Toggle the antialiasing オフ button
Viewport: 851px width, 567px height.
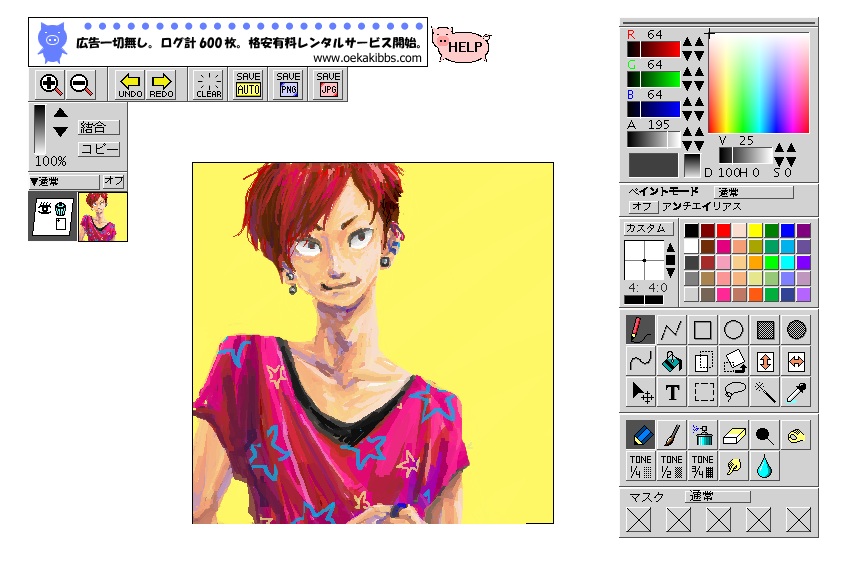coord(642,206)
